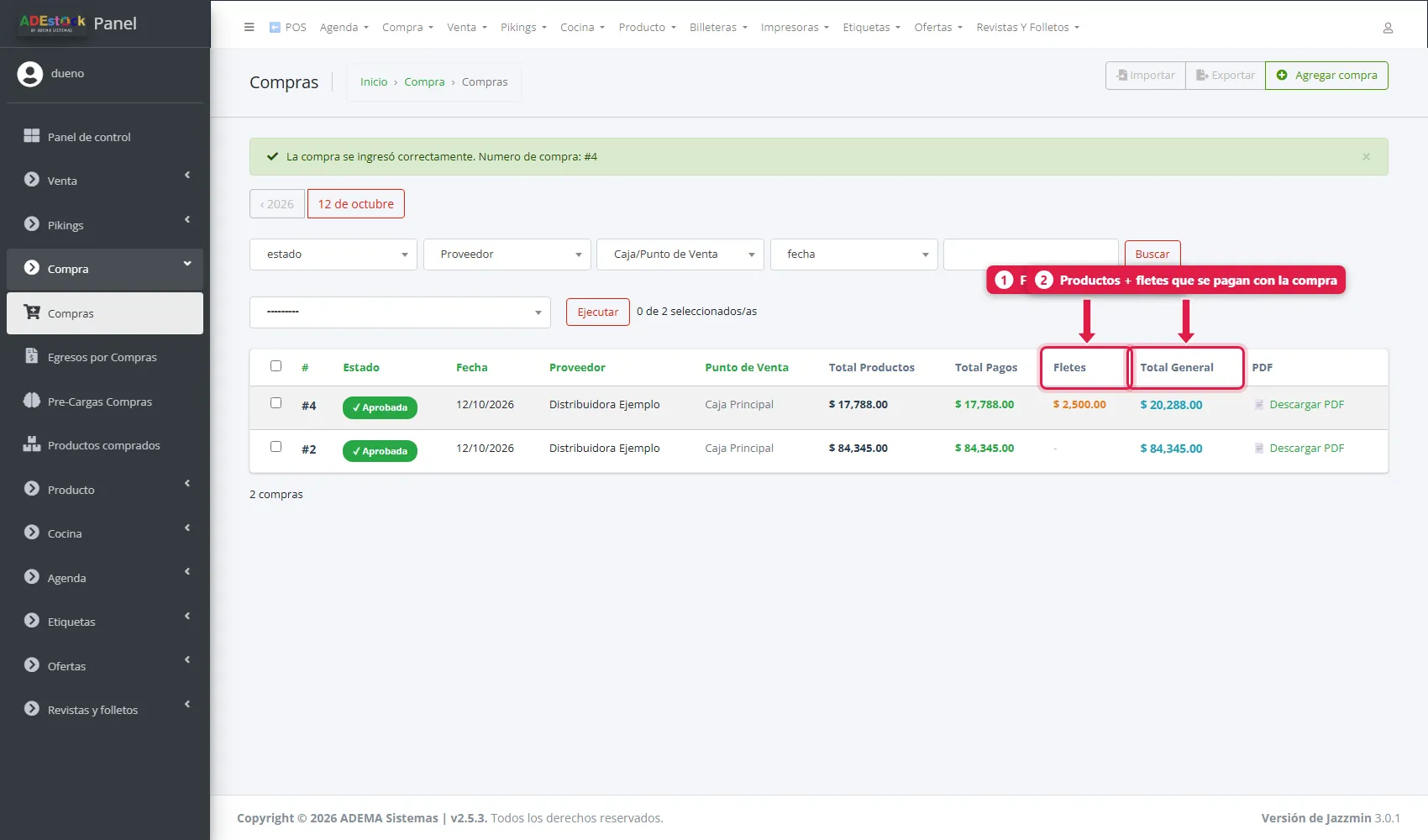Expand the Producto sidebar section
Image resolution: width=1428 pixels, height=840 pixels.
[x=105, y=490]
